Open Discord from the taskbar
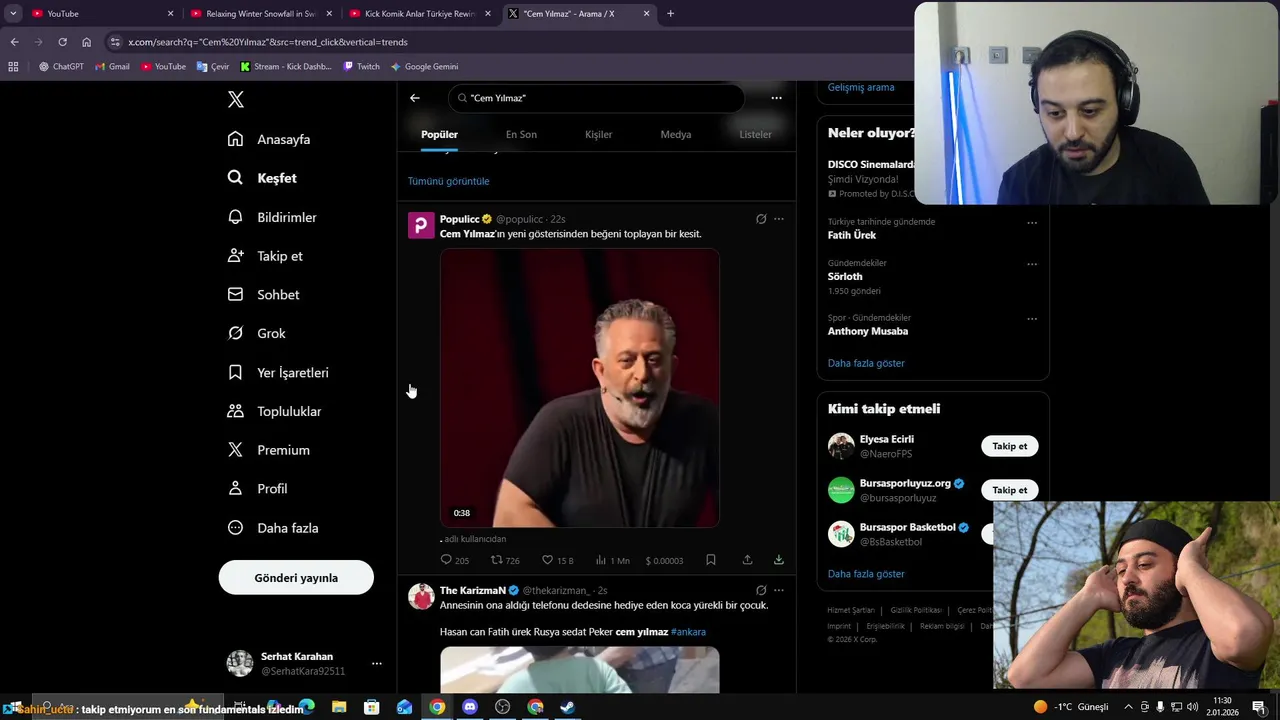 point(470,707)
